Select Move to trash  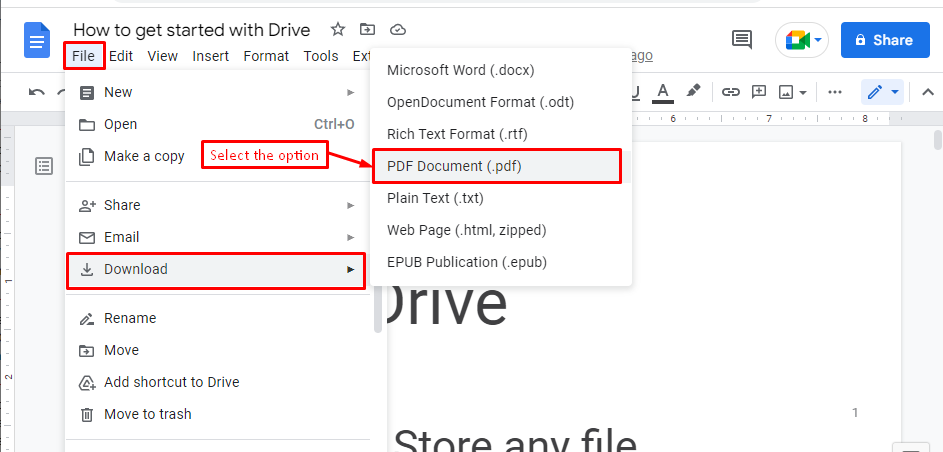[218, 415]
